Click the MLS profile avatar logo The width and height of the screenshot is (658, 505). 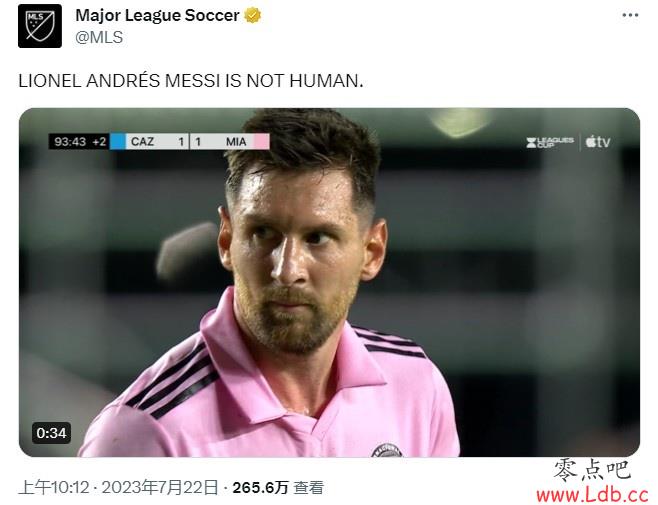pyautogui.click(x=40, y=26)
